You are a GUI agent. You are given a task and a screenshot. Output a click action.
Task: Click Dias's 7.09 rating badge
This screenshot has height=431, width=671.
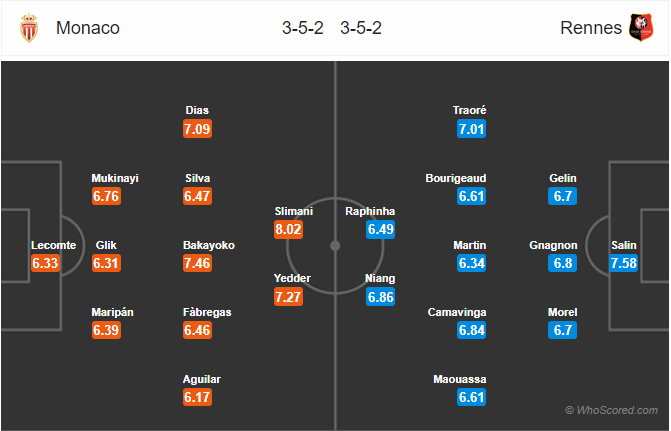[197, 129]
